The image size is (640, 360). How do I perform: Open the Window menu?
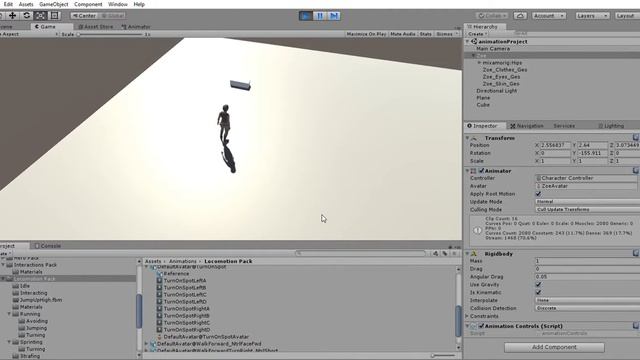(118, 4)
